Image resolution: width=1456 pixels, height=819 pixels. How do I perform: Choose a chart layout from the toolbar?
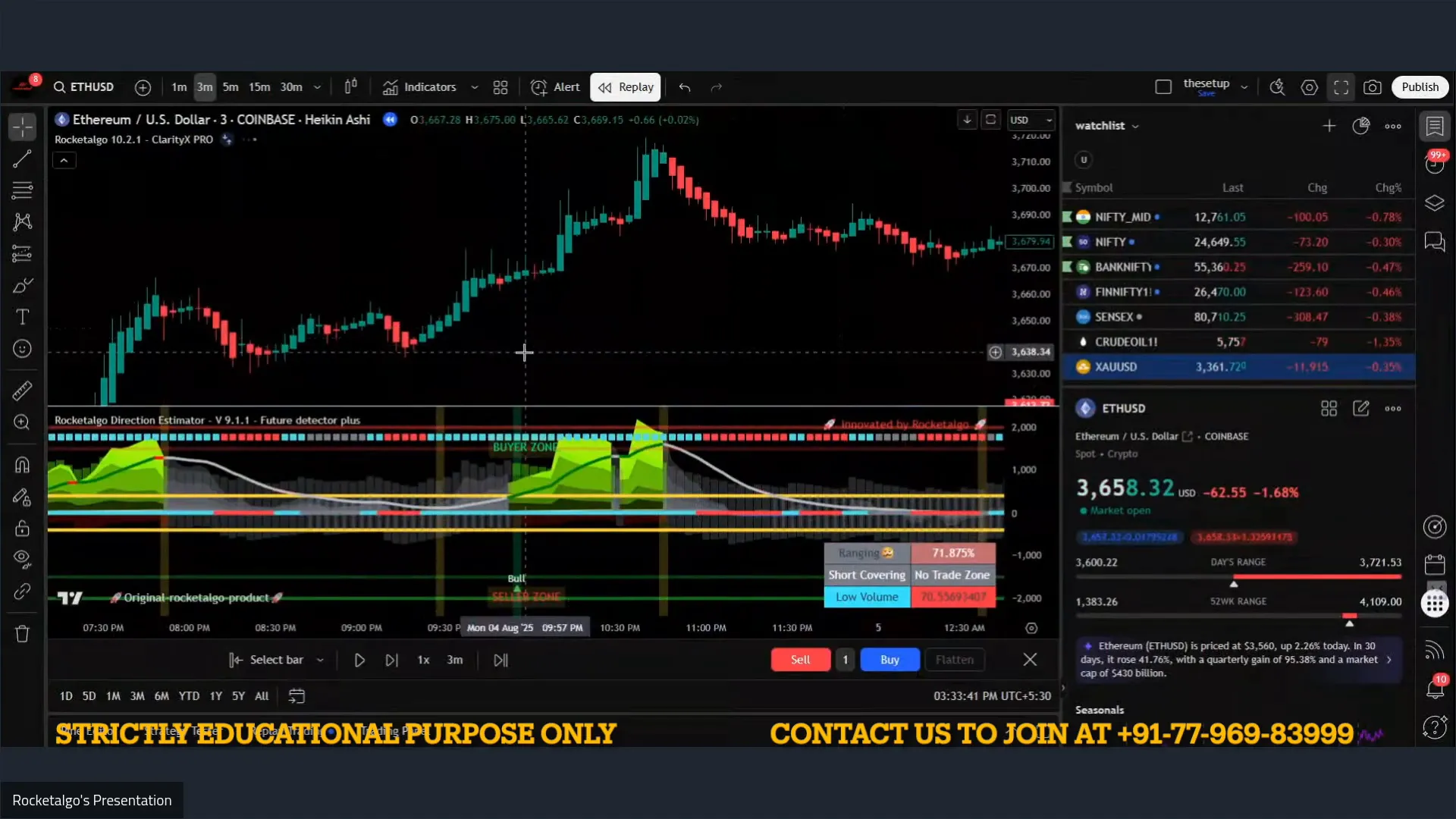click(x=1163, y=87)
